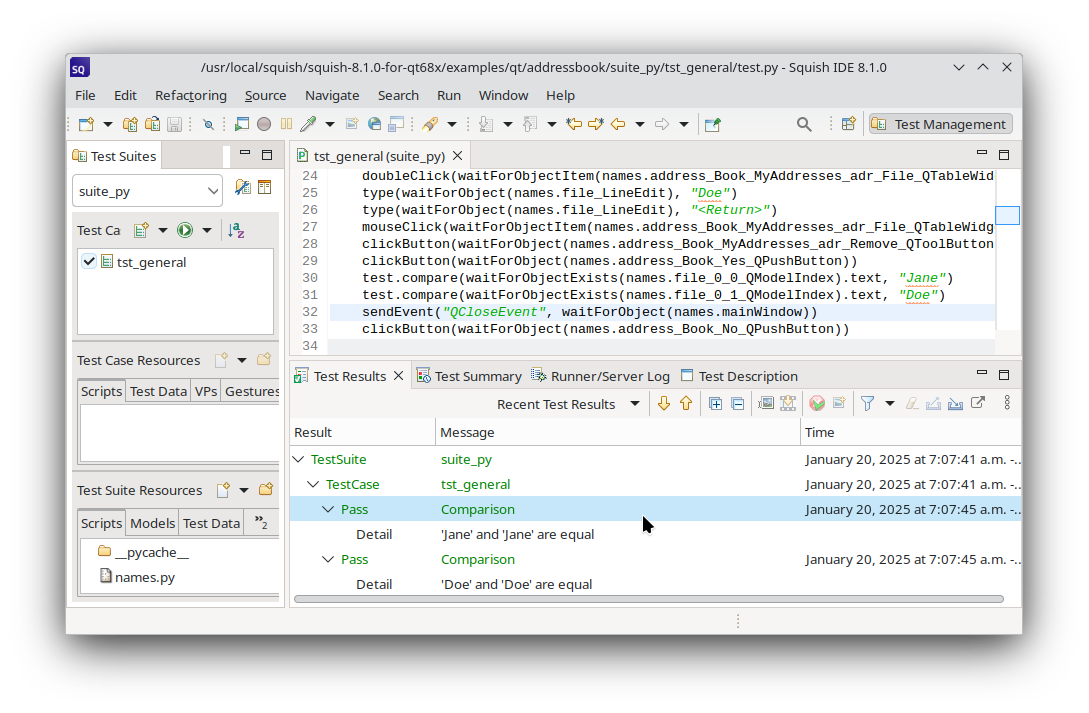Screen dimensions: 1089x713
Task: Create a new test case
Action: tap(141, 230)
